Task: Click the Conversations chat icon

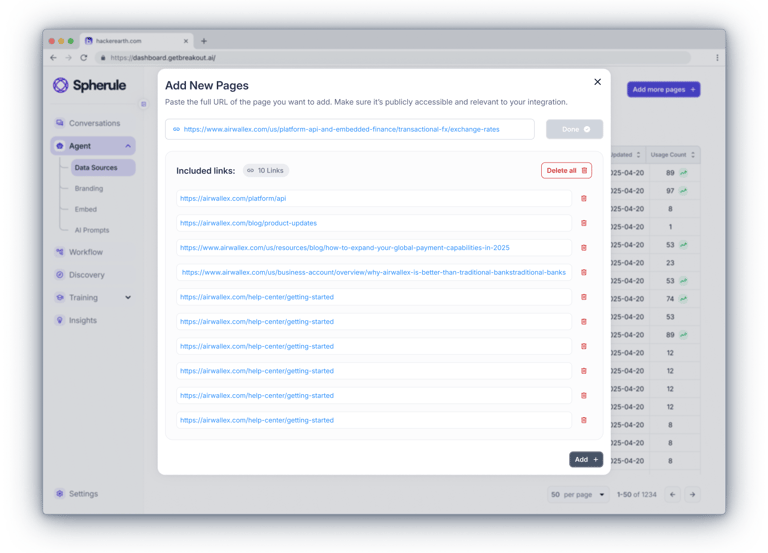Action: point(60,122)
